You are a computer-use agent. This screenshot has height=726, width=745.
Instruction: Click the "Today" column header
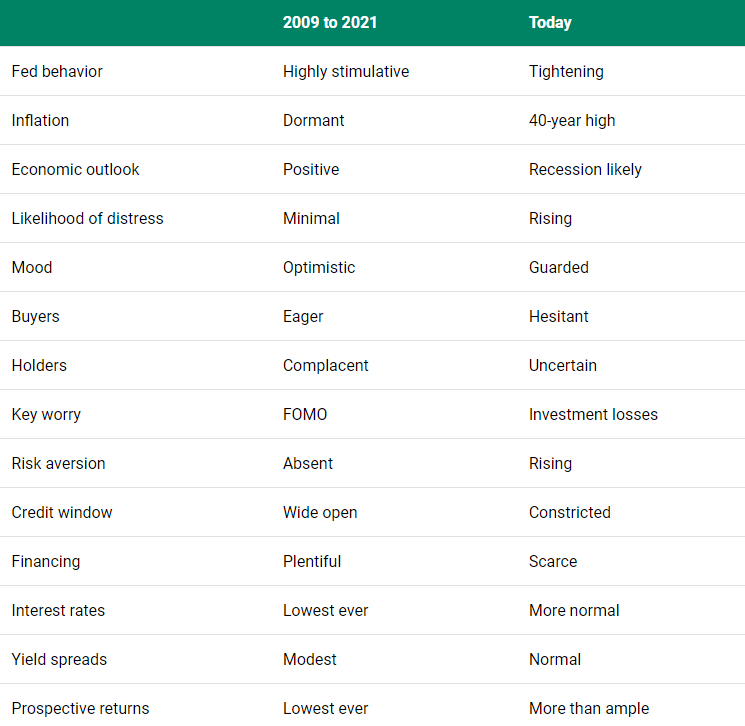pos(550,22)
